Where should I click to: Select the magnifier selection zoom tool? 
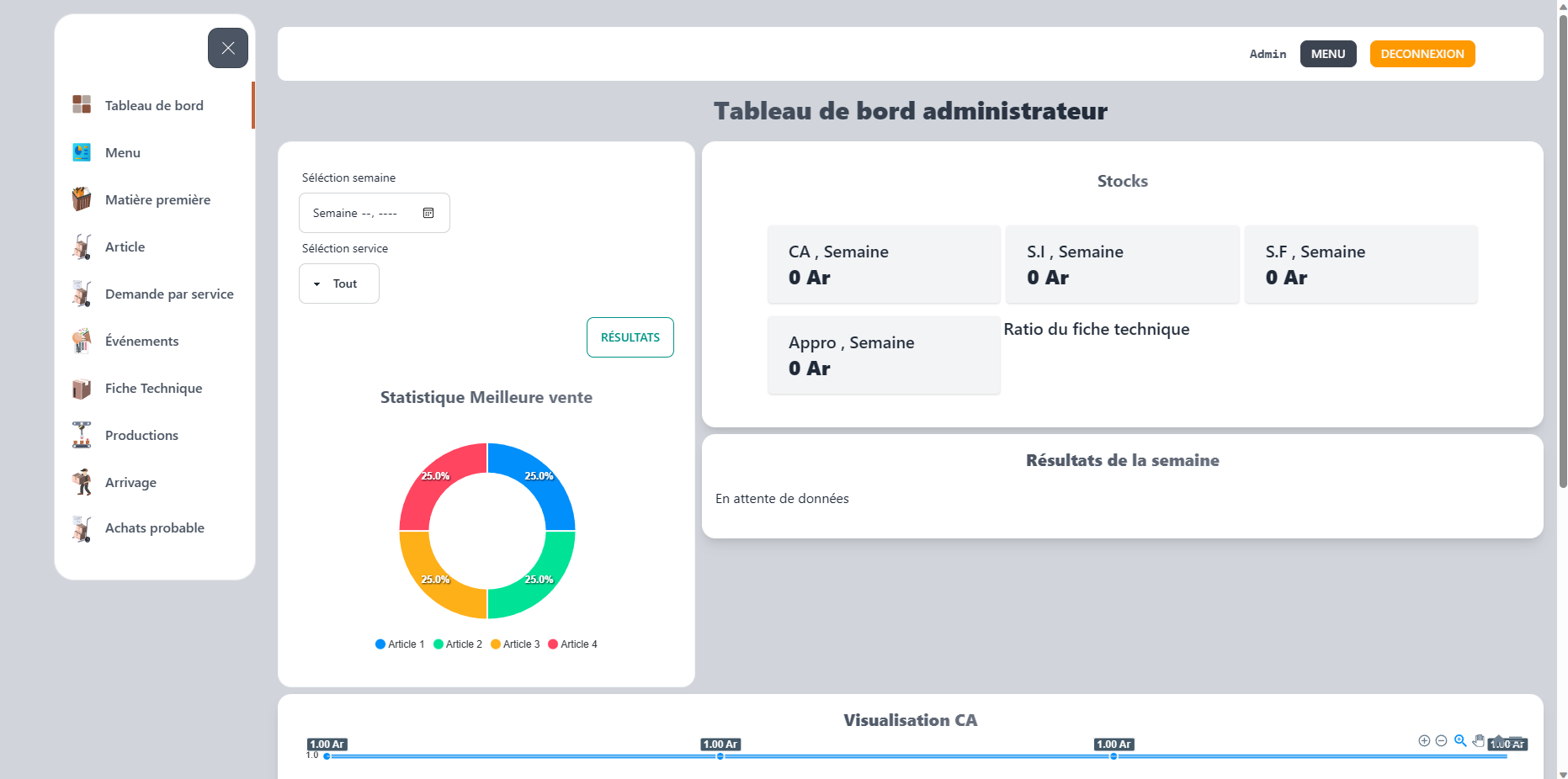[x=1460, y=740]
